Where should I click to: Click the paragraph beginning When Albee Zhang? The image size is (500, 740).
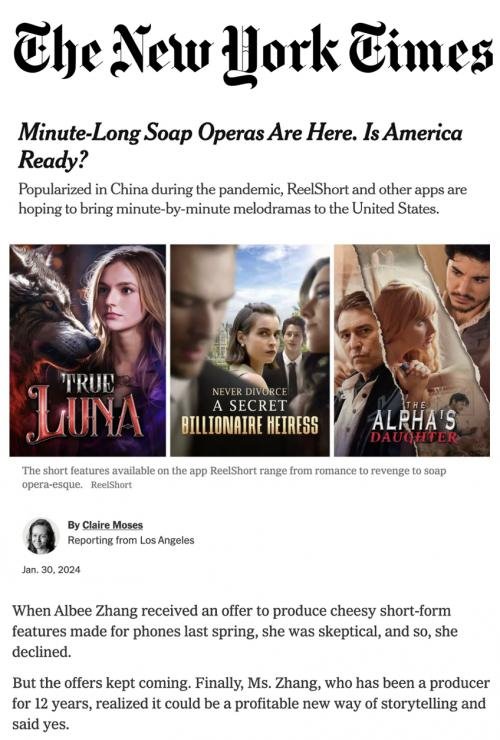tap(235, 631)
